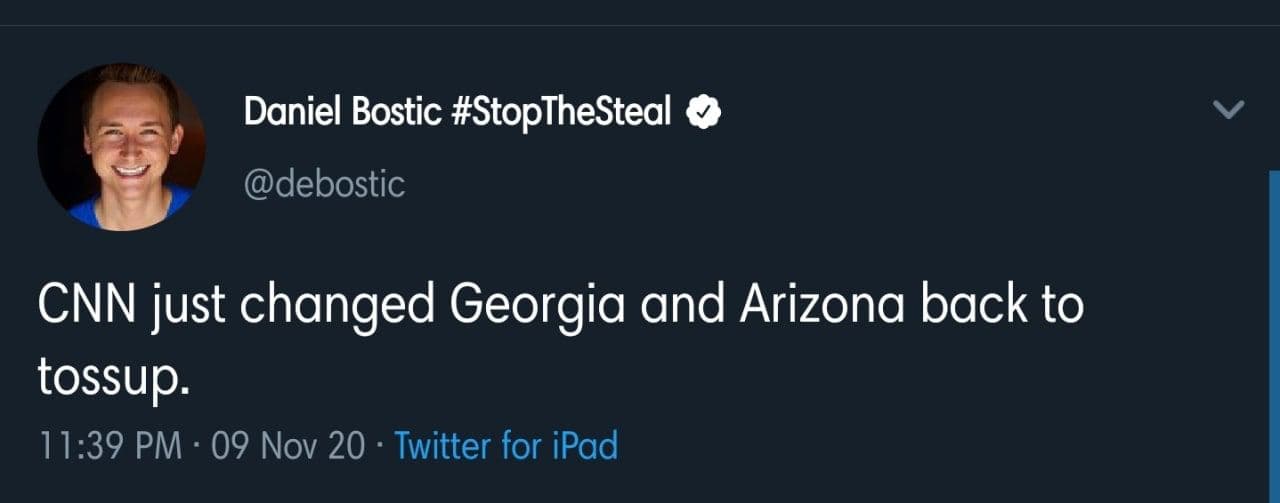Screen dimensions: 1280x503
Task: Click the 11:39 PM timestamp
Action: pyautogui.click(x=110, y=445)
